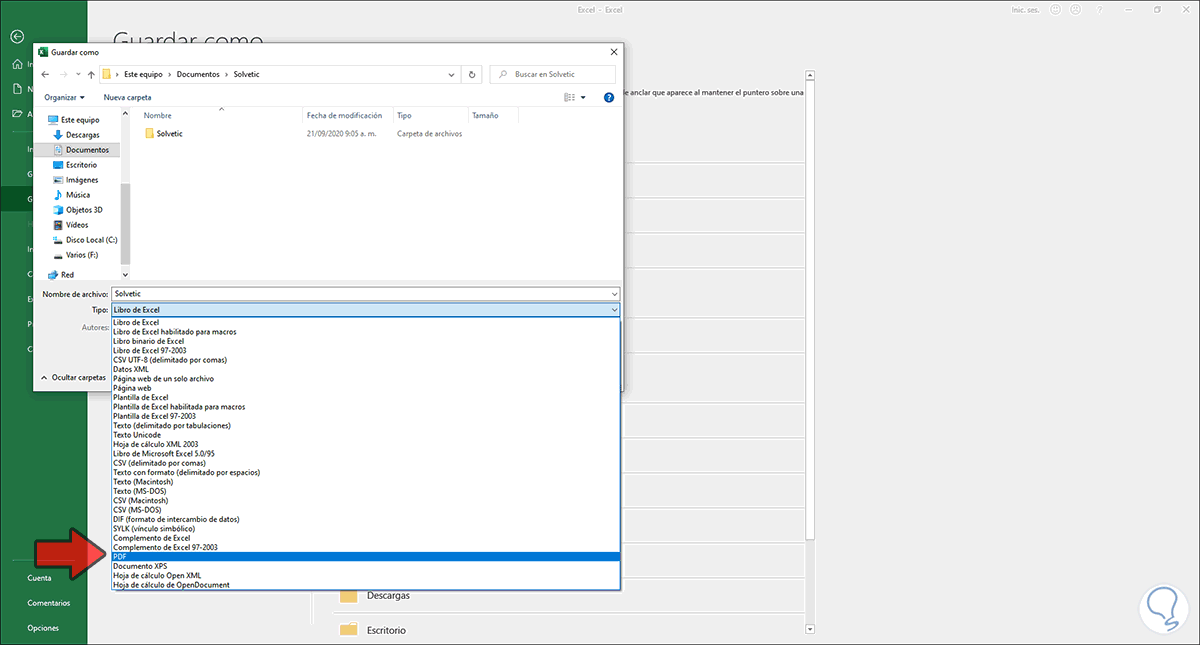
Task: Click the Nombre de archivo text field
Action: pos(360,294)
